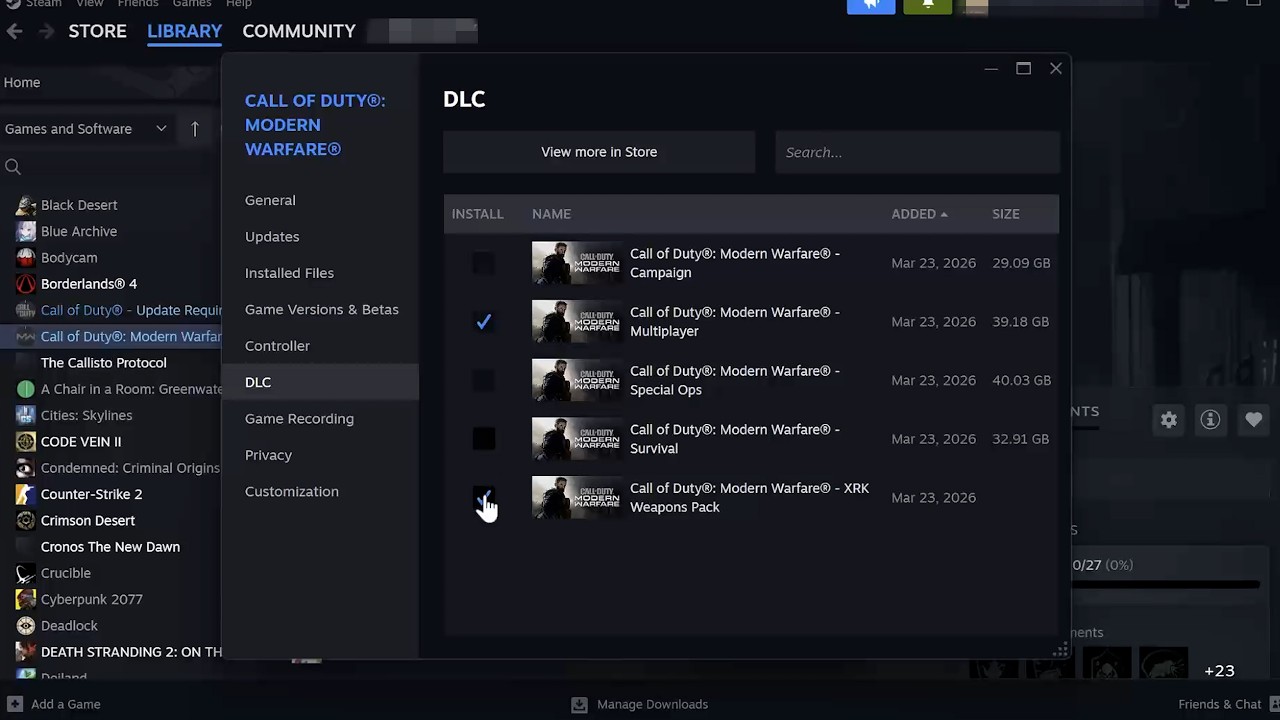
Task: Toggle install checkbox for XRK Weapons Pack
Action: pyautogui.click(x=483, y=498)
